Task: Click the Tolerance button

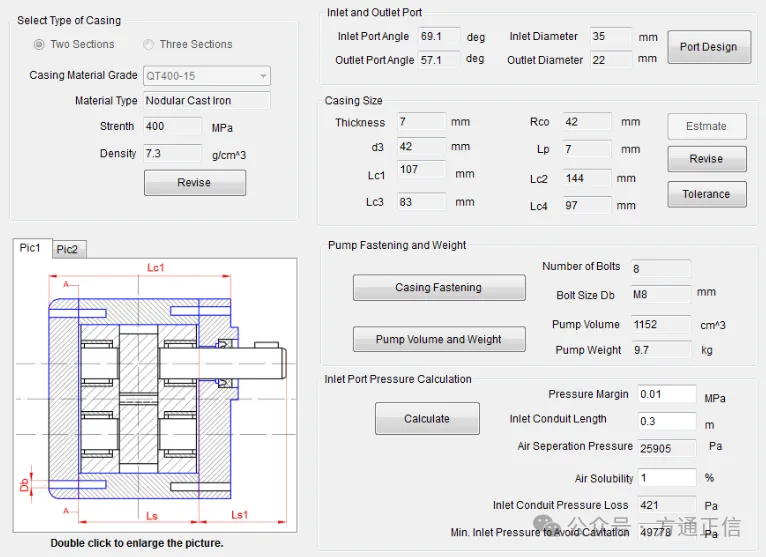Action: (707, 194)
